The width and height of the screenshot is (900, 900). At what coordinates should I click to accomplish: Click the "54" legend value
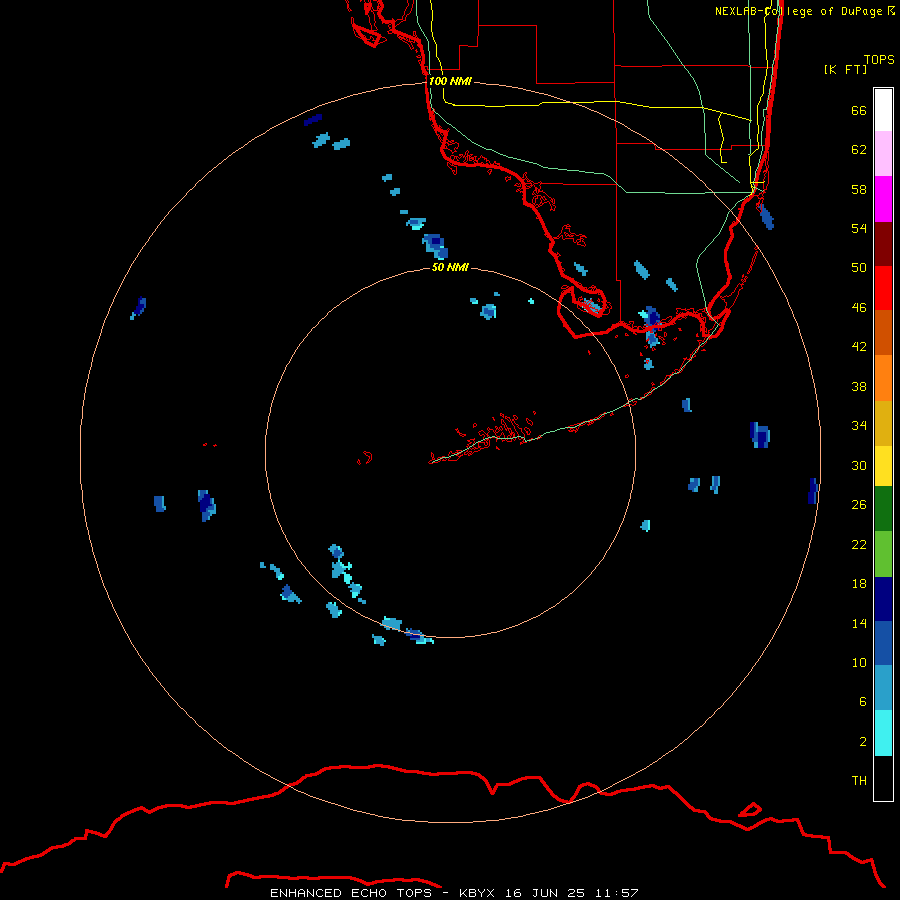click(859, 228)
